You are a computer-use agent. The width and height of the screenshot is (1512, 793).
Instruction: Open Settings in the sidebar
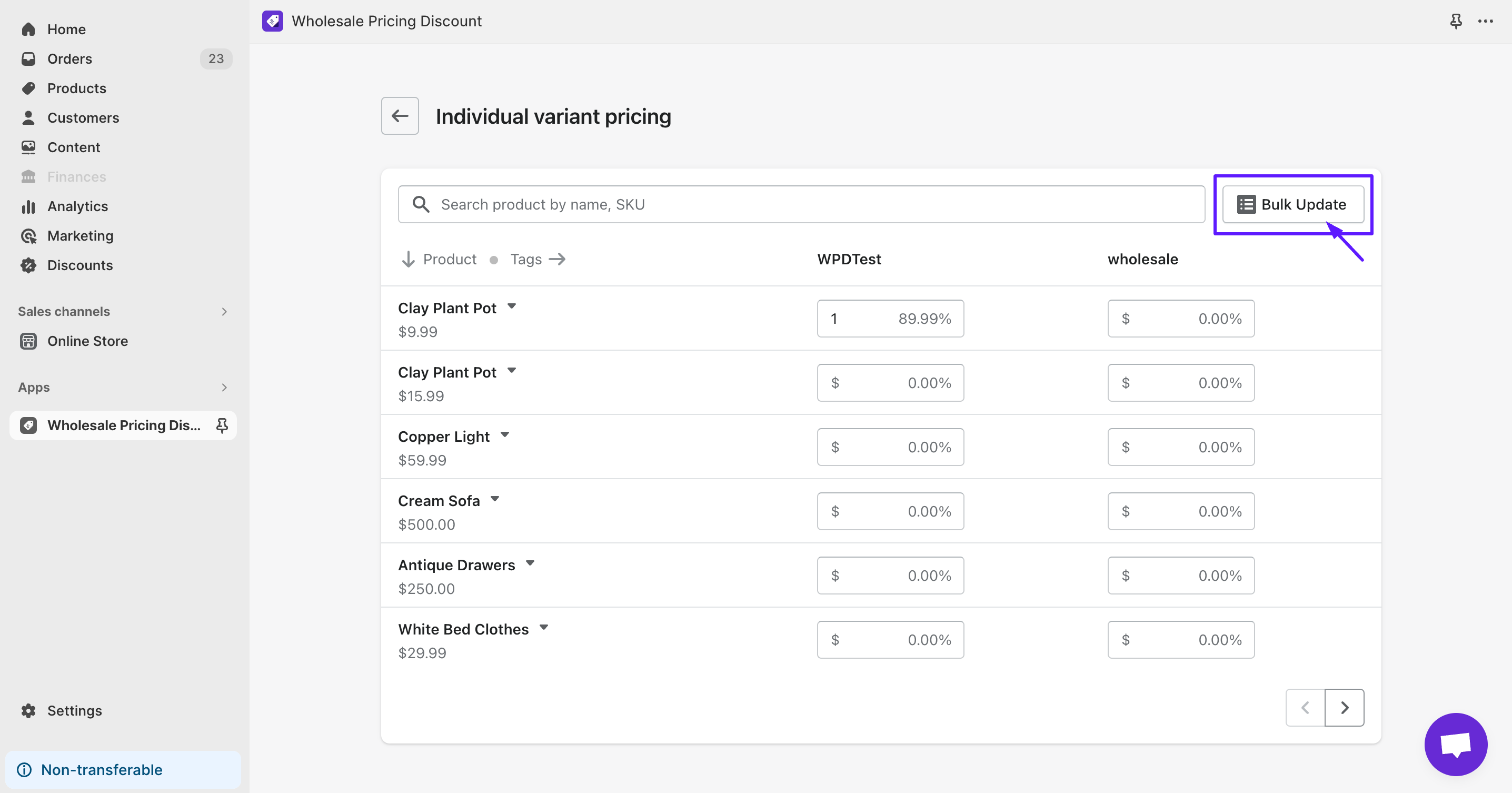coord(123,710)
